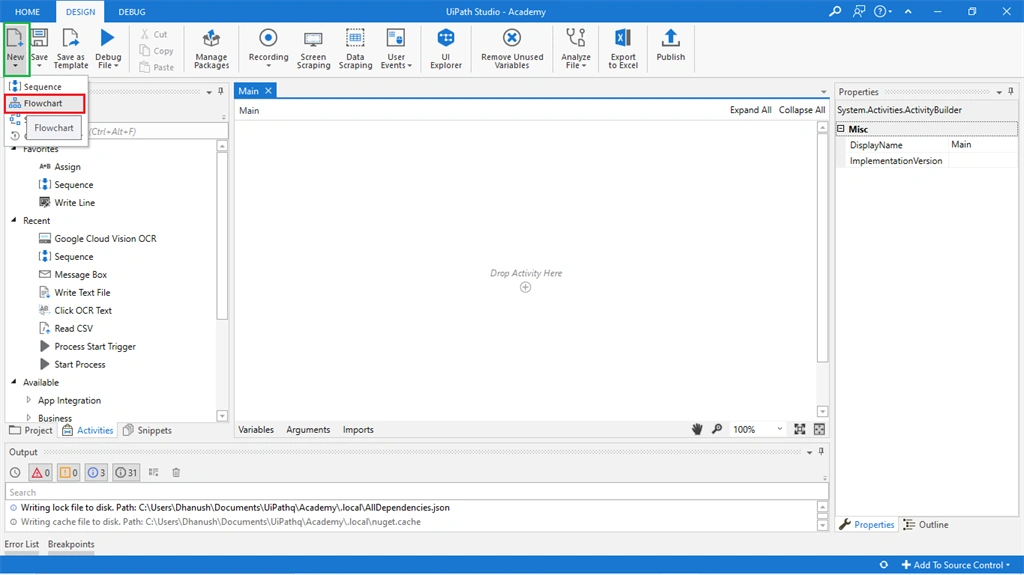Switch to the Project panel tab

tap(31, 430)
